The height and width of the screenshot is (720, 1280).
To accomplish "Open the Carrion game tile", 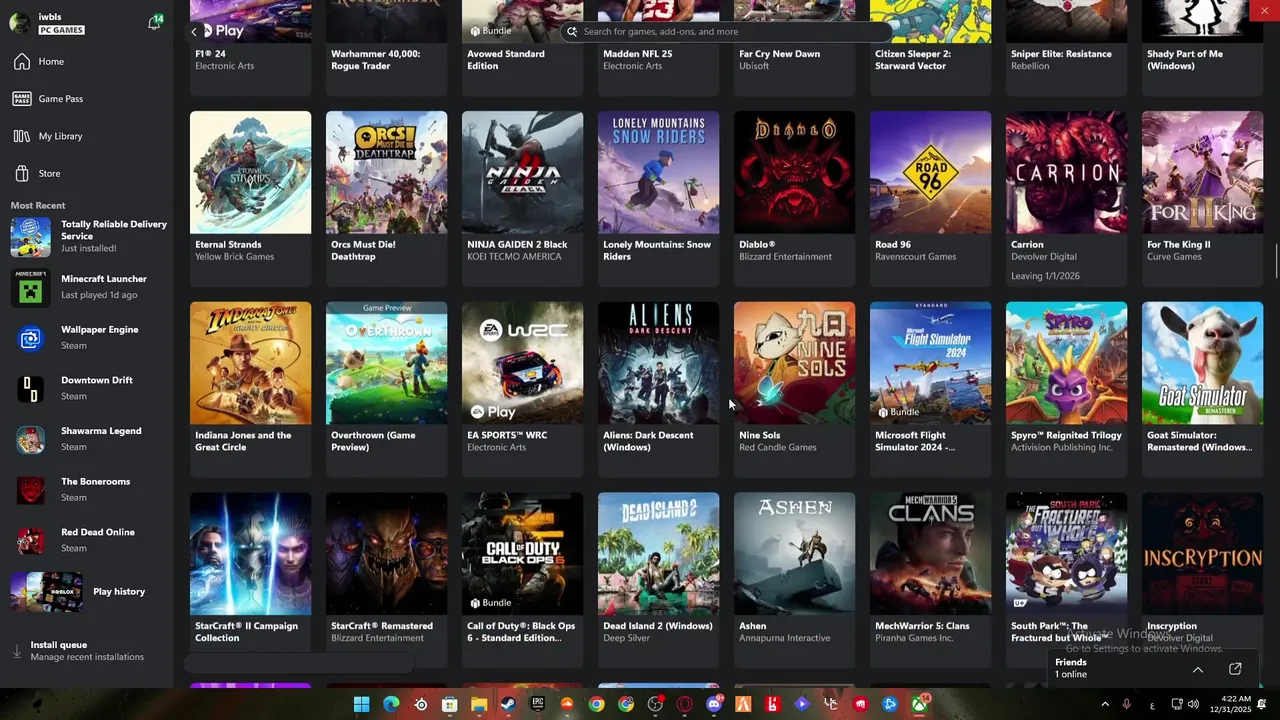I will (1066, 197).
